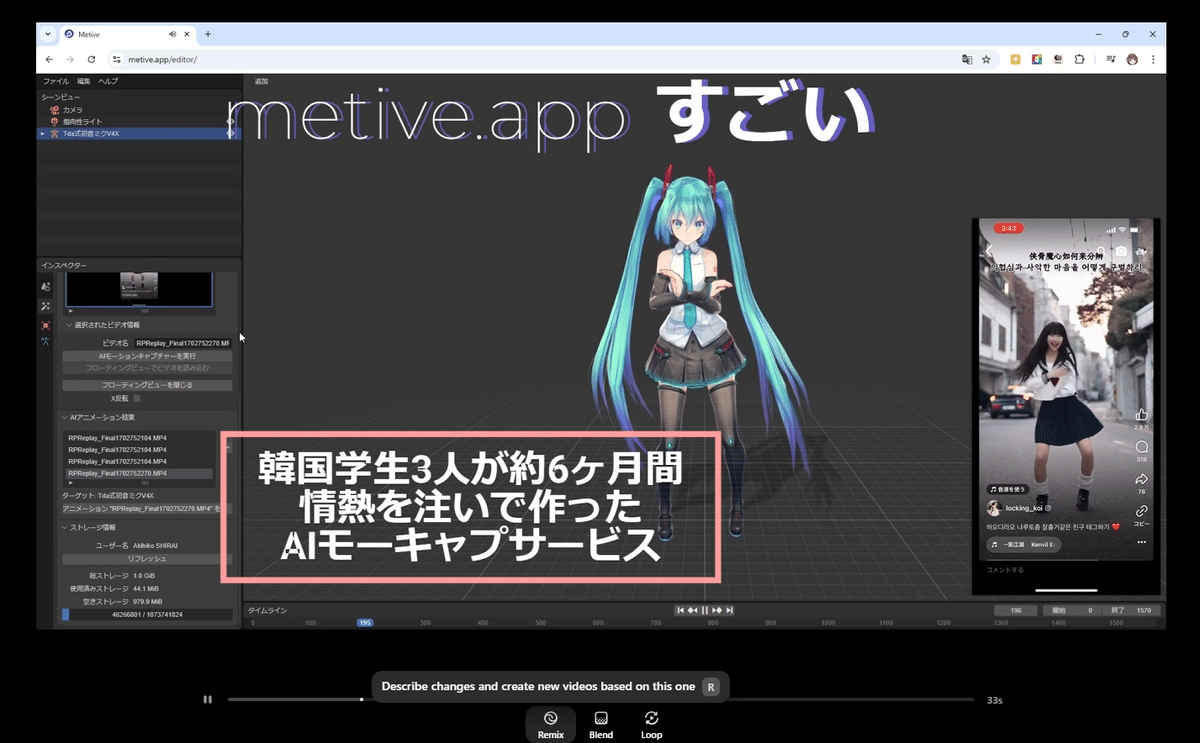Click the browser extensions puzzle icon

pos(1079,60)
